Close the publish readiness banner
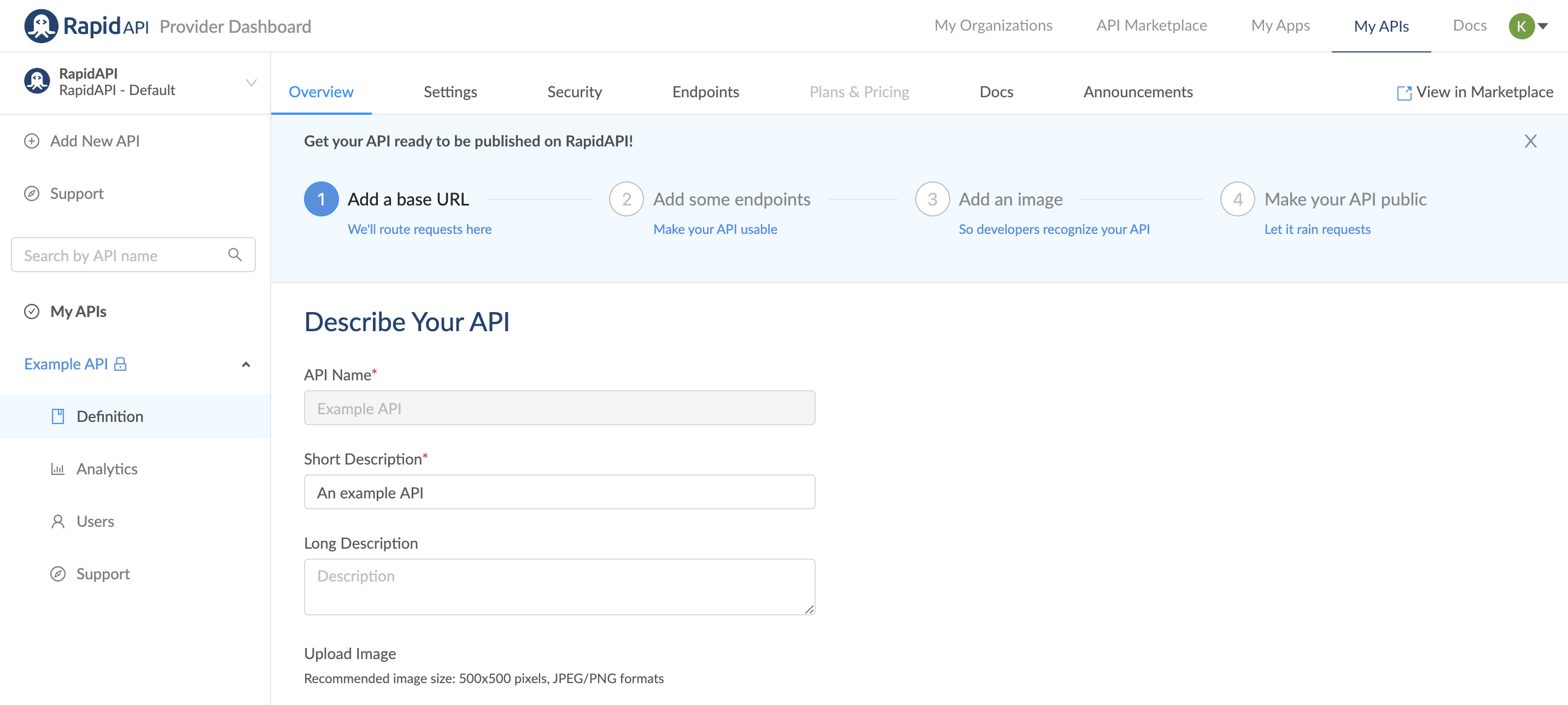 pyautogui.click(x=1530, y=141)
